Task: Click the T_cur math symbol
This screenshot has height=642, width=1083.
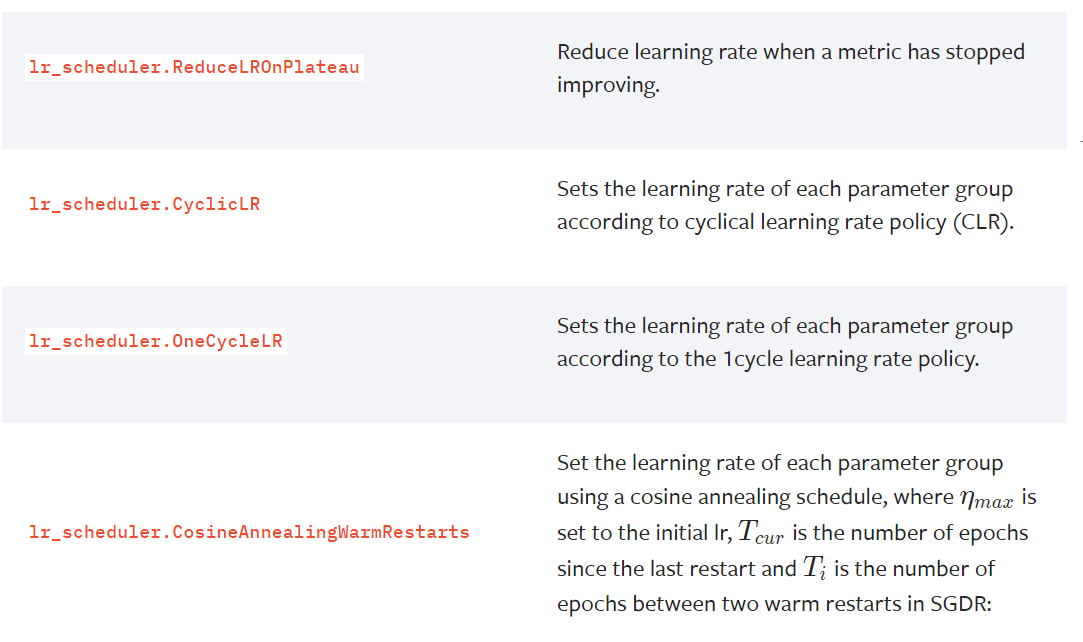Action: coord(760,532)
